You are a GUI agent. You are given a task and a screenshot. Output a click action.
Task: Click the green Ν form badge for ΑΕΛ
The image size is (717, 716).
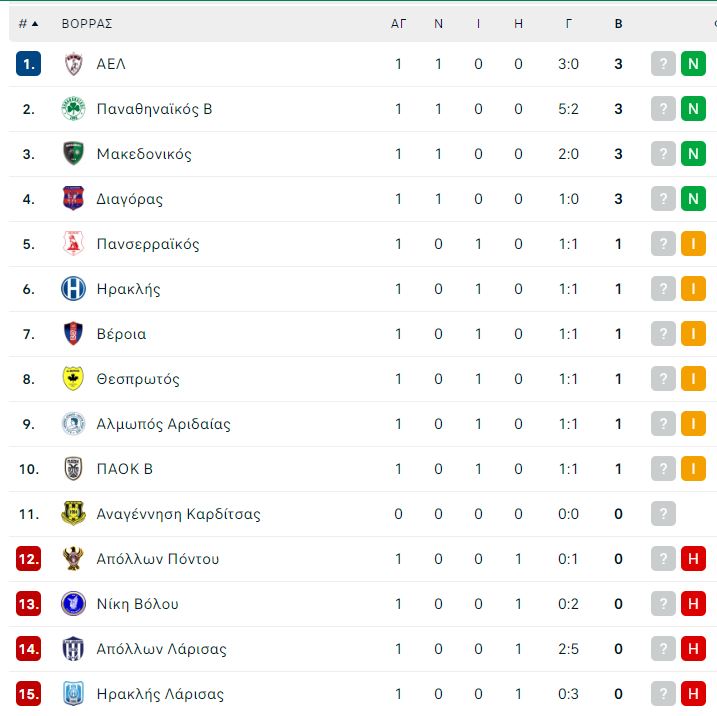click(x=693, y=64)
